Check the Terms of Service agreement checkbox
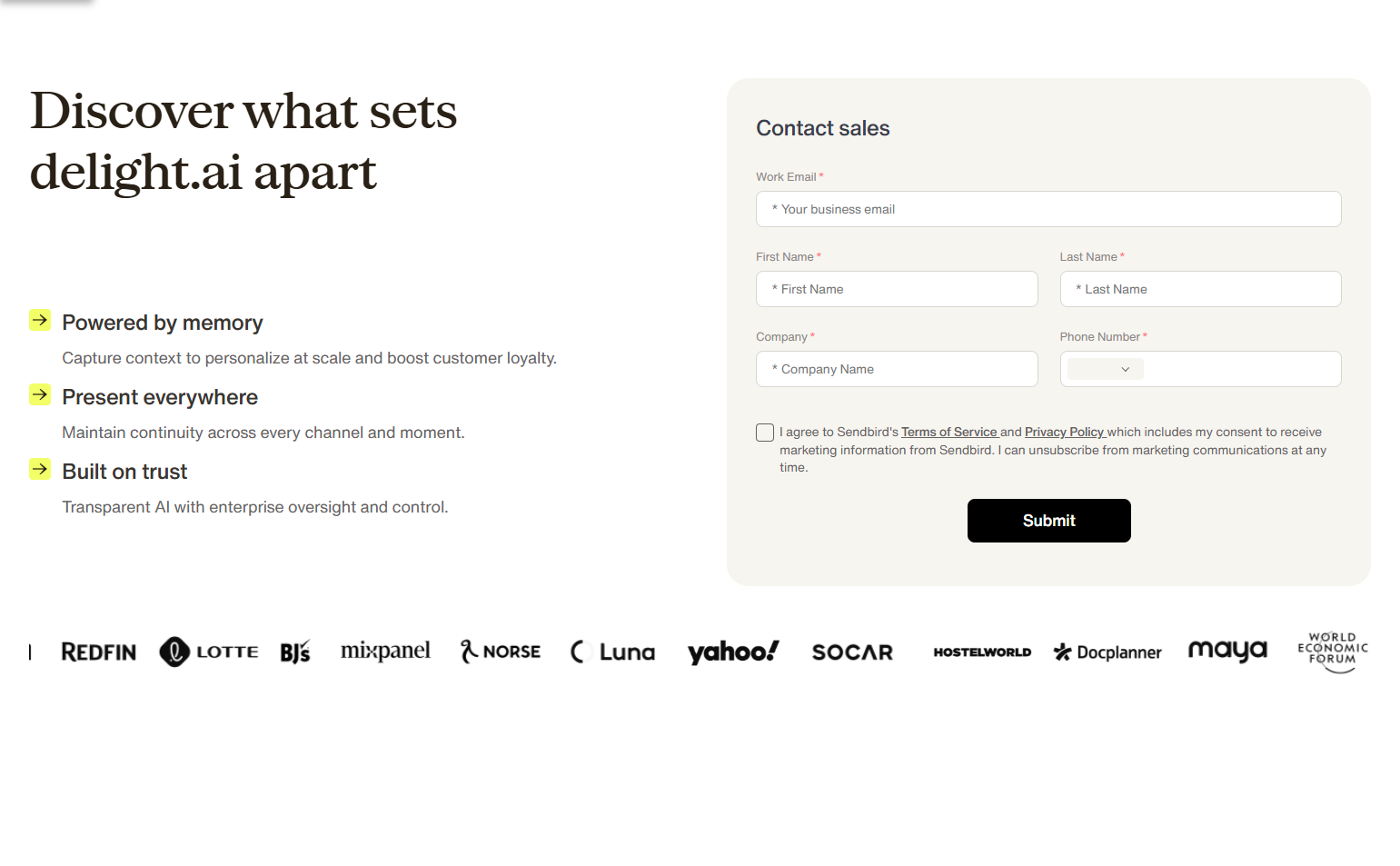Image resolution: width=1400 pixels, height=866 pixels. (765, 433)
